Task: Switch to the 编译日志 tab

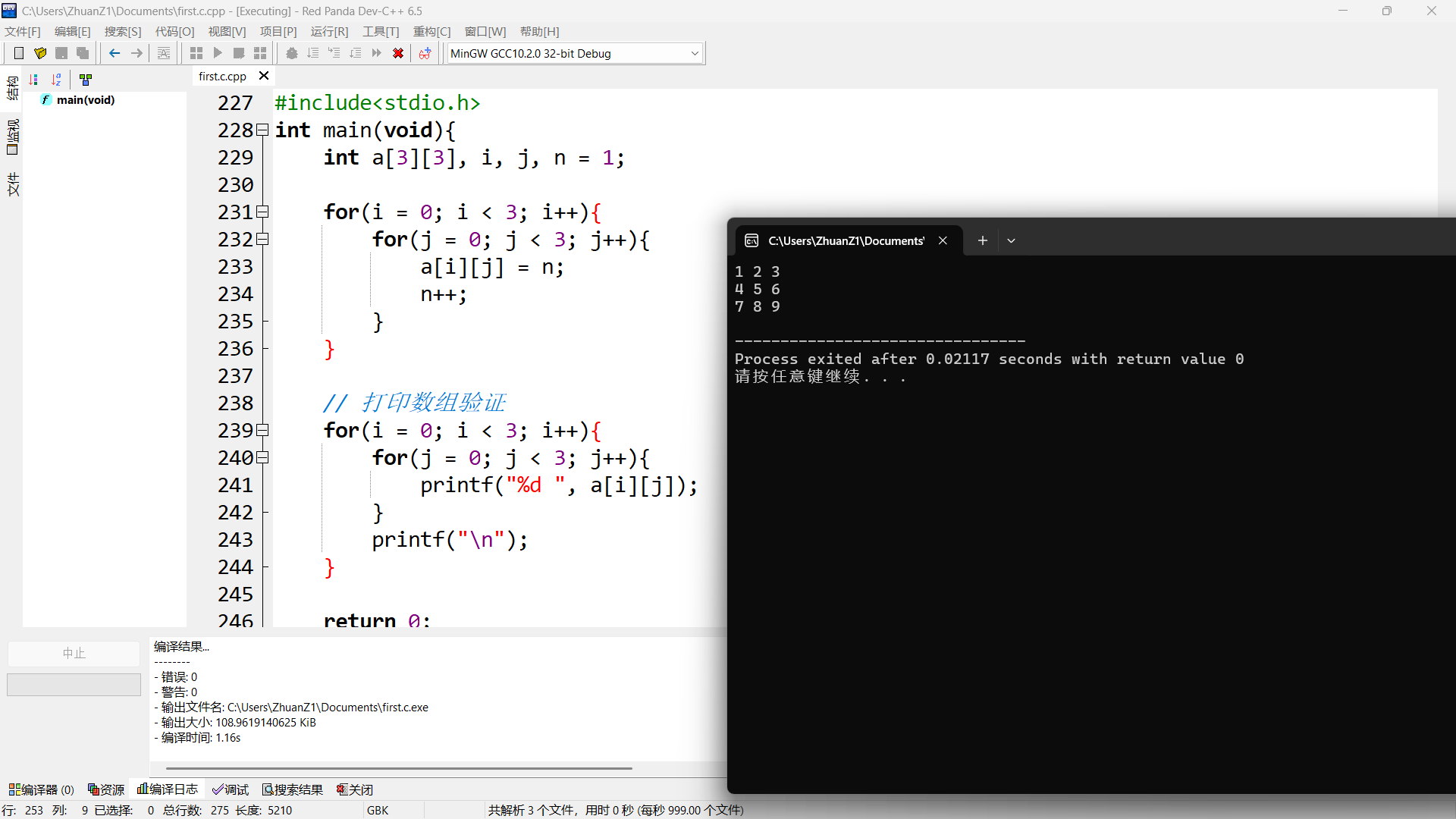Action: tap(168, 789)
